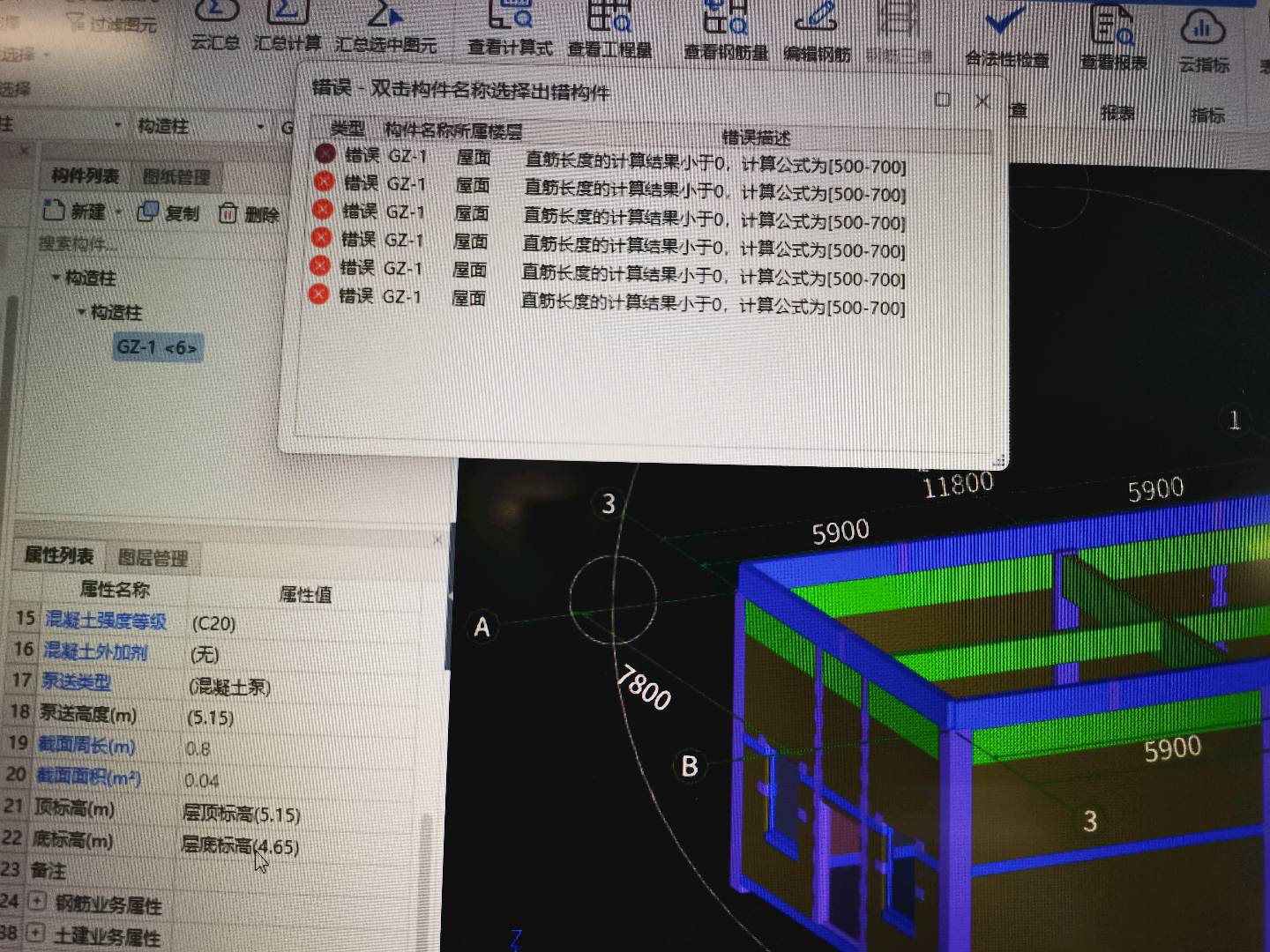Close the 属性列表 panel
The width and height of the screenshot is (1270, 952).
coord(438,539)
